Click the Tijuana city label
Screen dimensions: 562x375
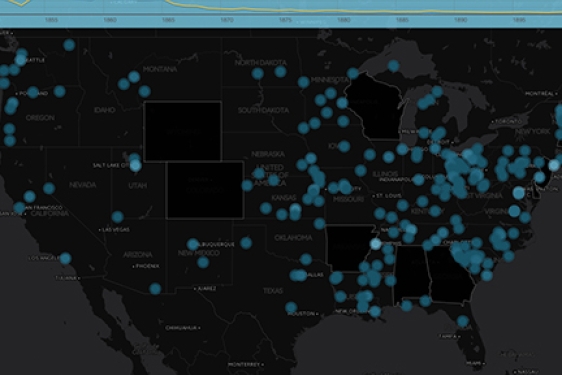(x=67, y=278)
